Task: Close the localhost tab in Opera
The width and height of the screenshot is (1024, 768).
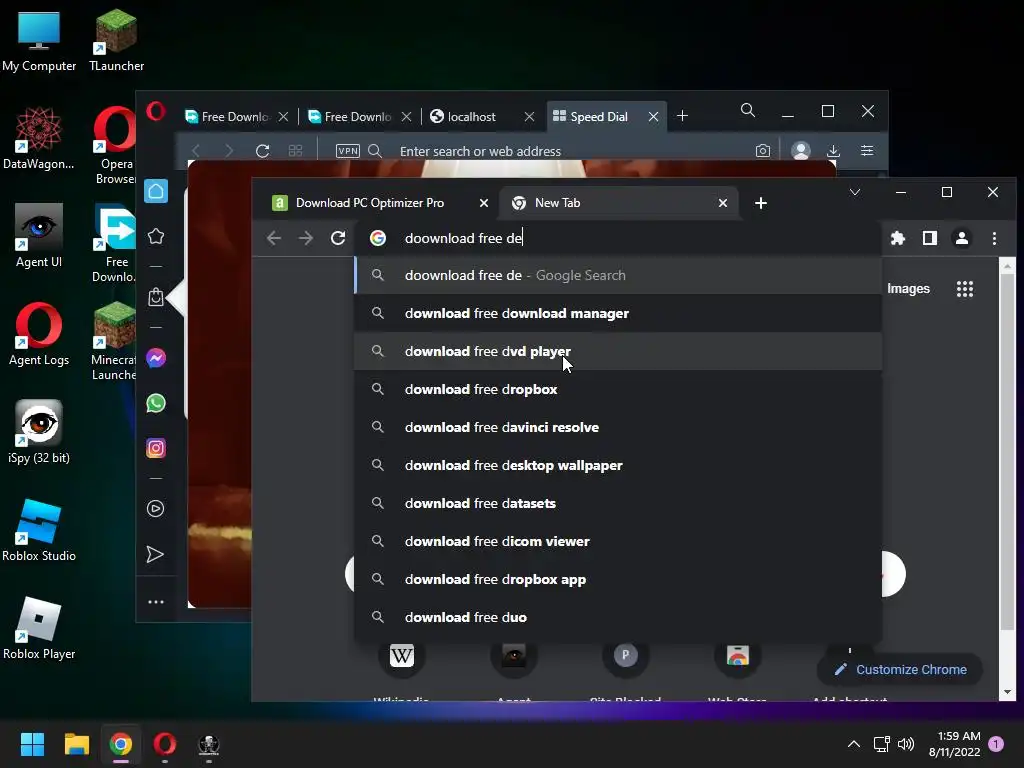Action: click(530, 116)
